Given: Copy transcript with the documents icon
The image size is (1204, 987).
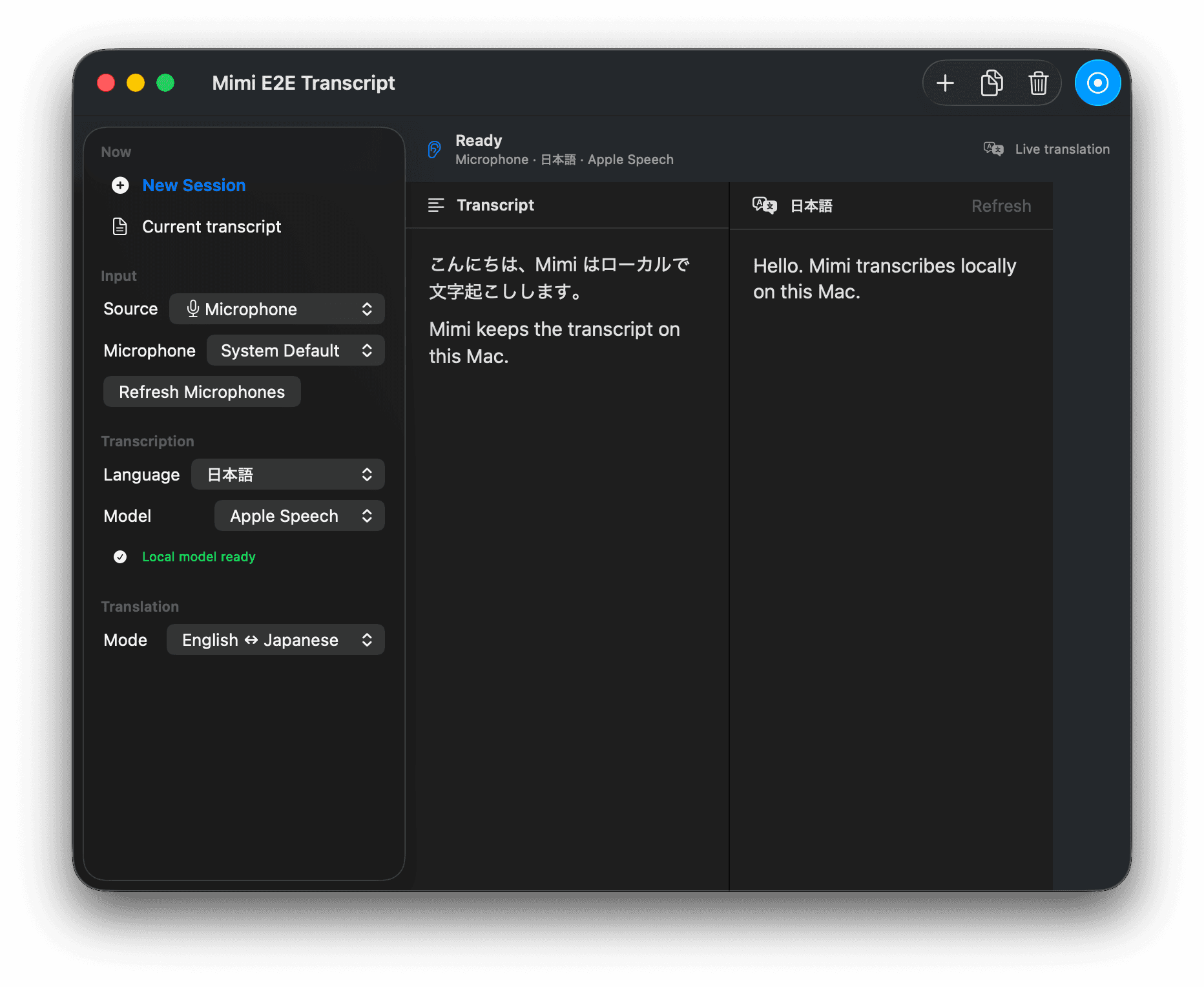Looking at the screenshot, I should (991, 83).
